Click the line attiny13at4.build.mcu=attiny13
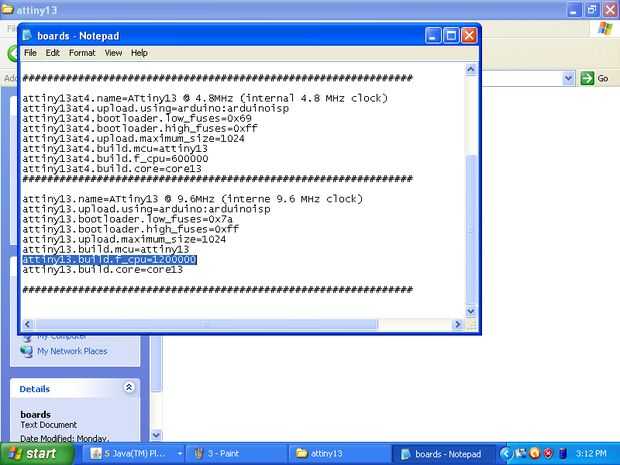 (115, 148)
